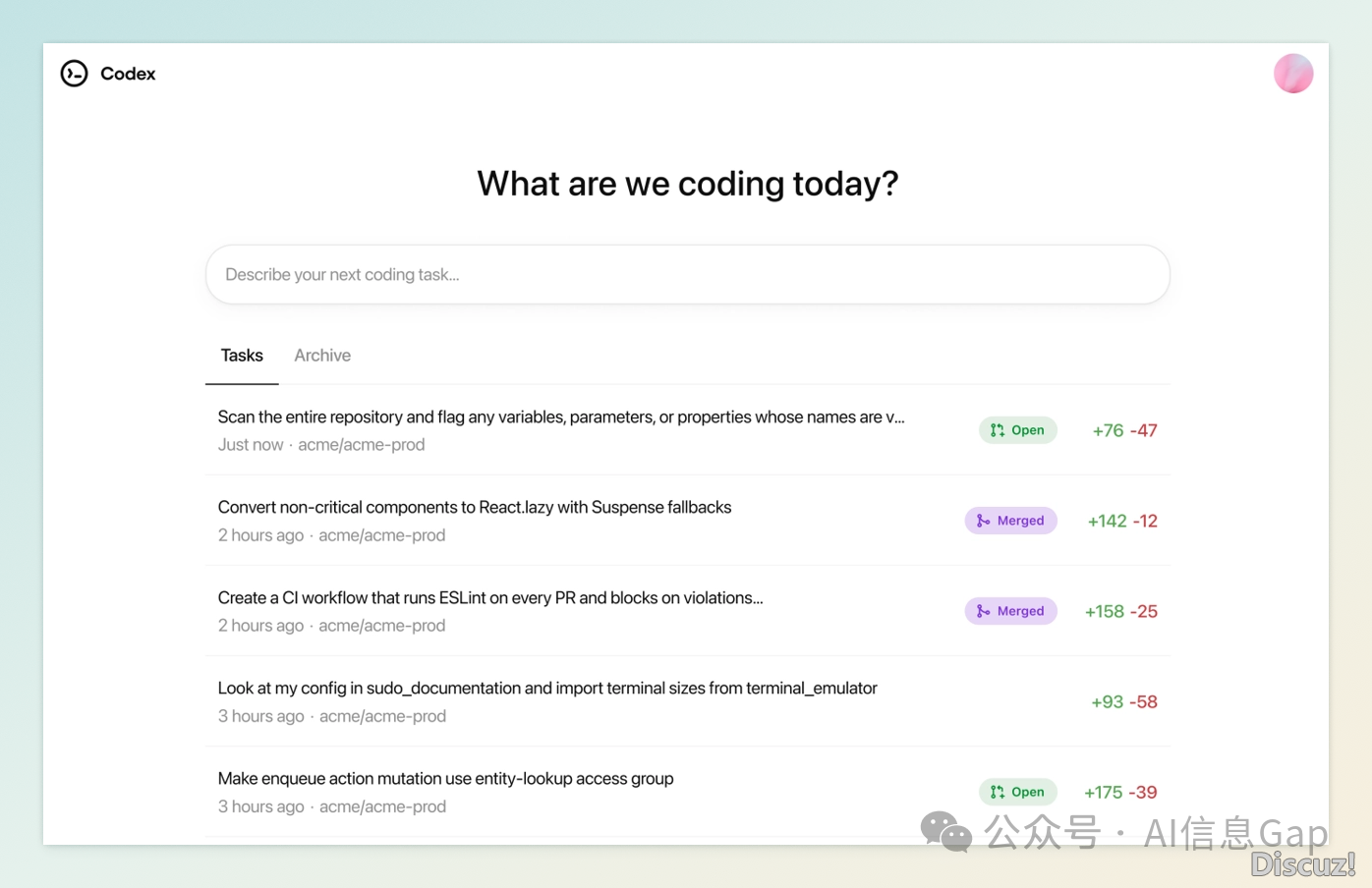
Task: Click the Codex title text
Action: pyautogui.click(x=128, y=74)
